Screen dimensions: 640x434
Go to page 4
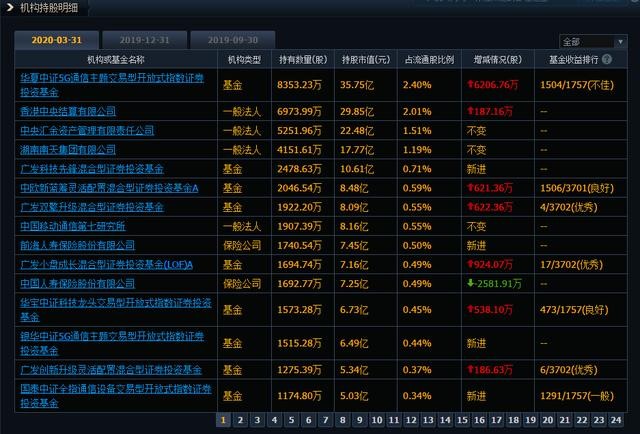pos(274,420)
